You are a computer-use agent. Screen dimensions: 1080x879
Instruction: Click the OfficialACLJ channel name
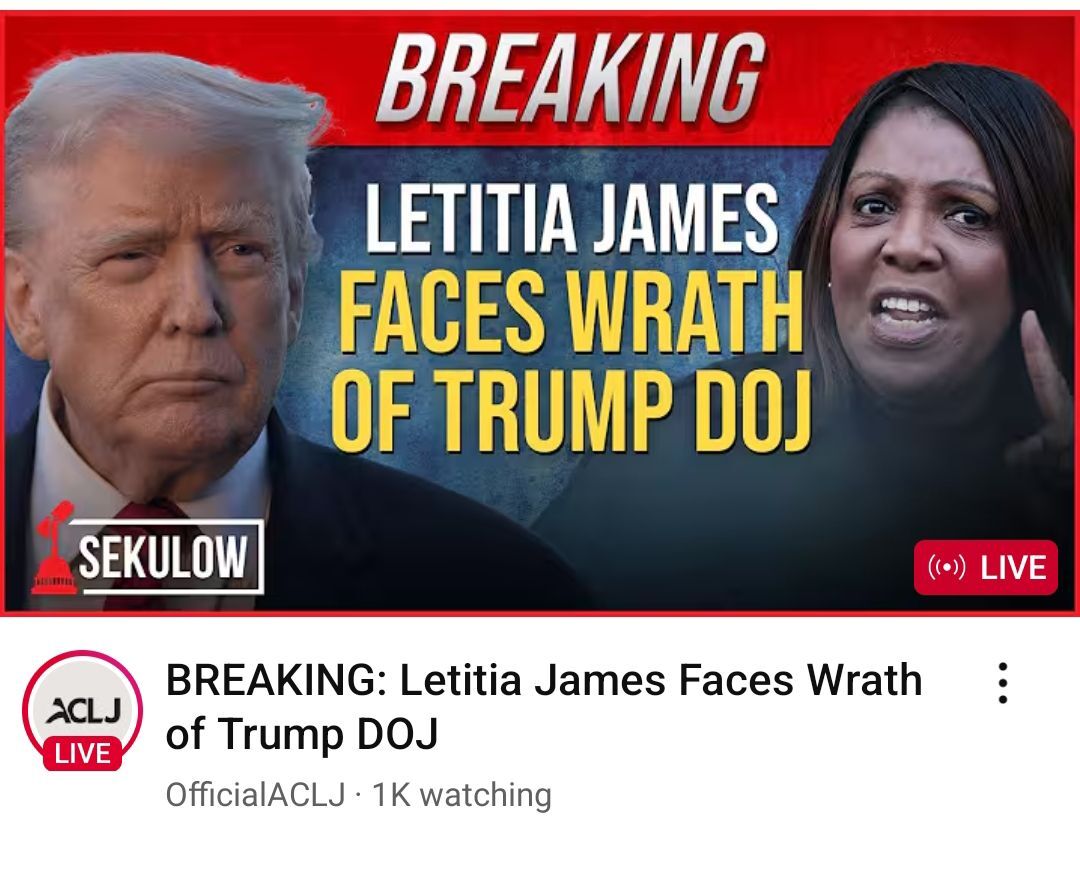(256, 795)
